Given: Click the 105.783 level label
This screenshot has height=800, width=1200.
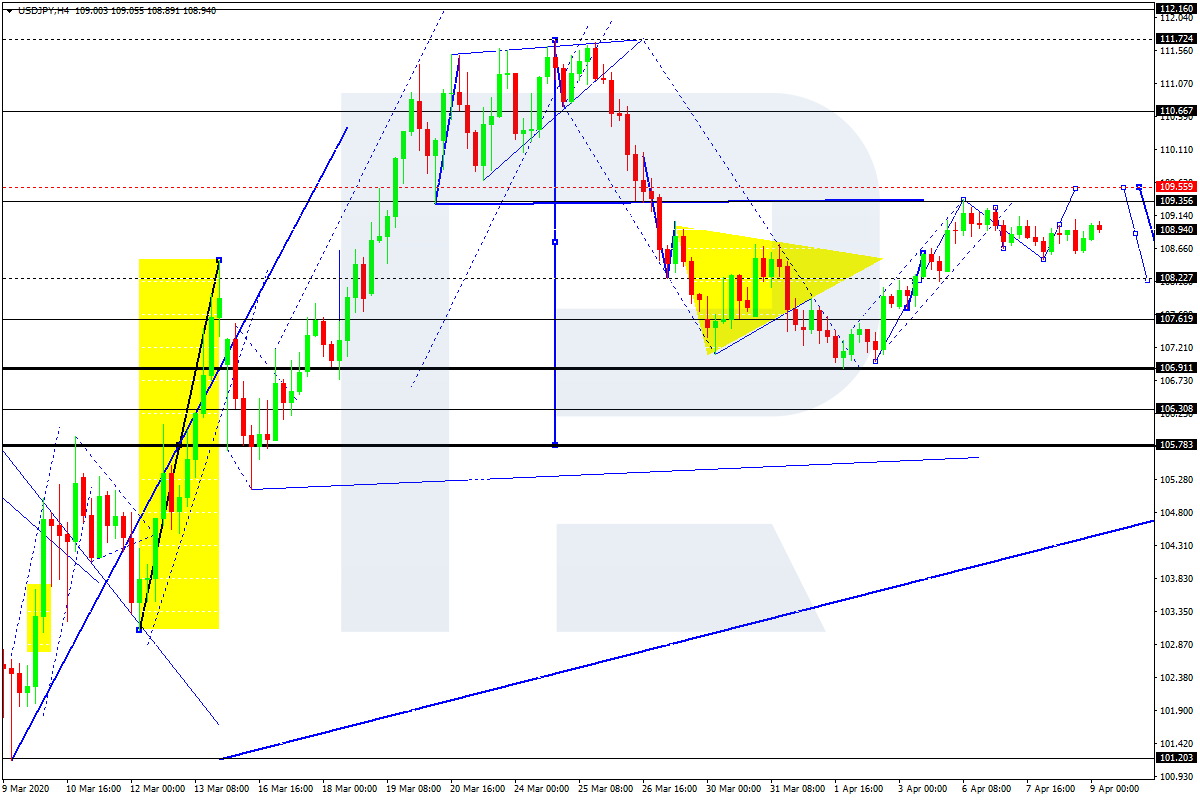Looking at the screenshot, I should (x=1175, y=445).
